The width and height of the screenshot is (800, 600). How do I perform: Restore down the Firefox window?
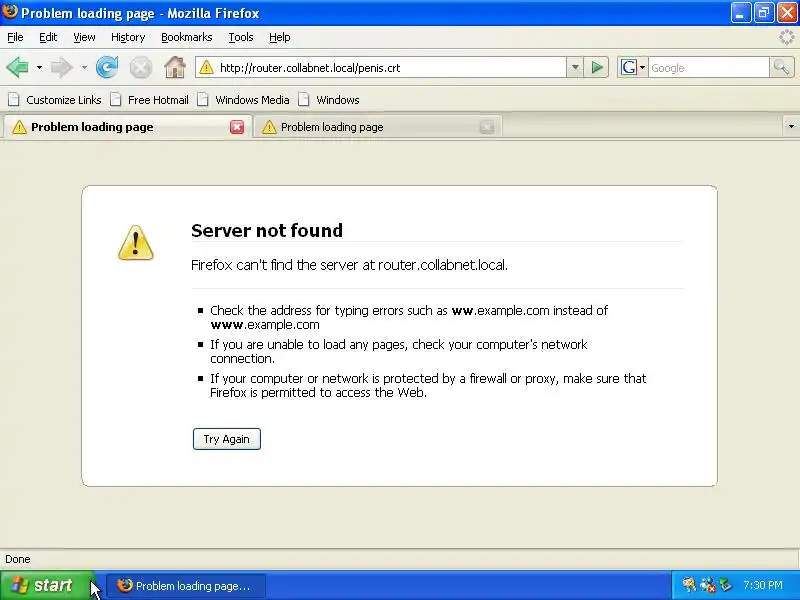[x=764, y=13]
